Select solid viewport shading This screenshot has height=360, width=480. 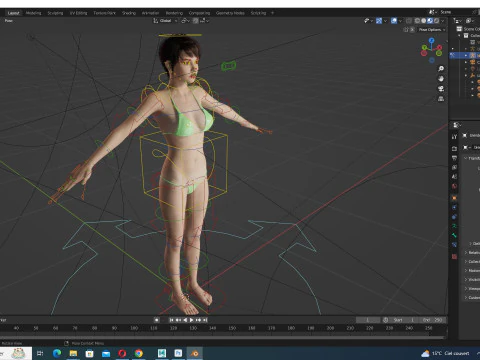pos(423,21)
